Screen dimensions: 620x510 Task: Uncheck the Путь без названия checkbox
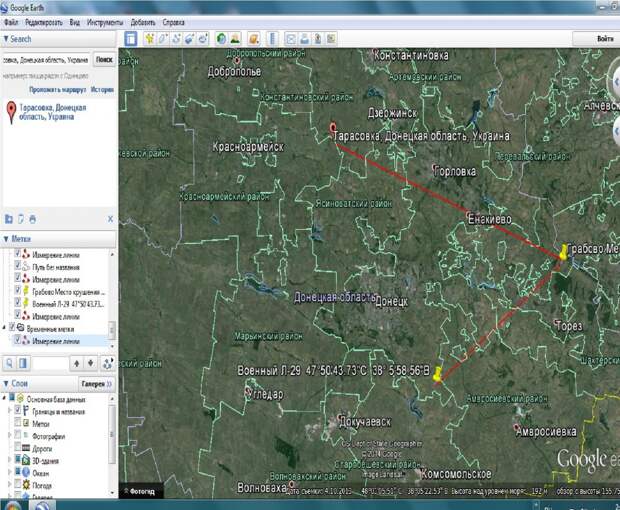(x=17, y=266)
